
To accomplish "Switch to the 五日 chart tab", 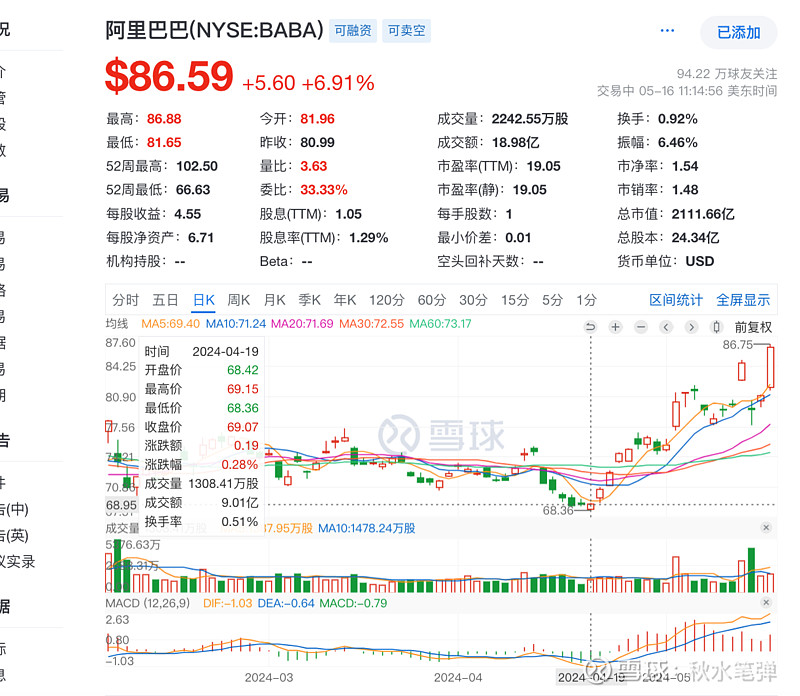I will tap(165, 300).
